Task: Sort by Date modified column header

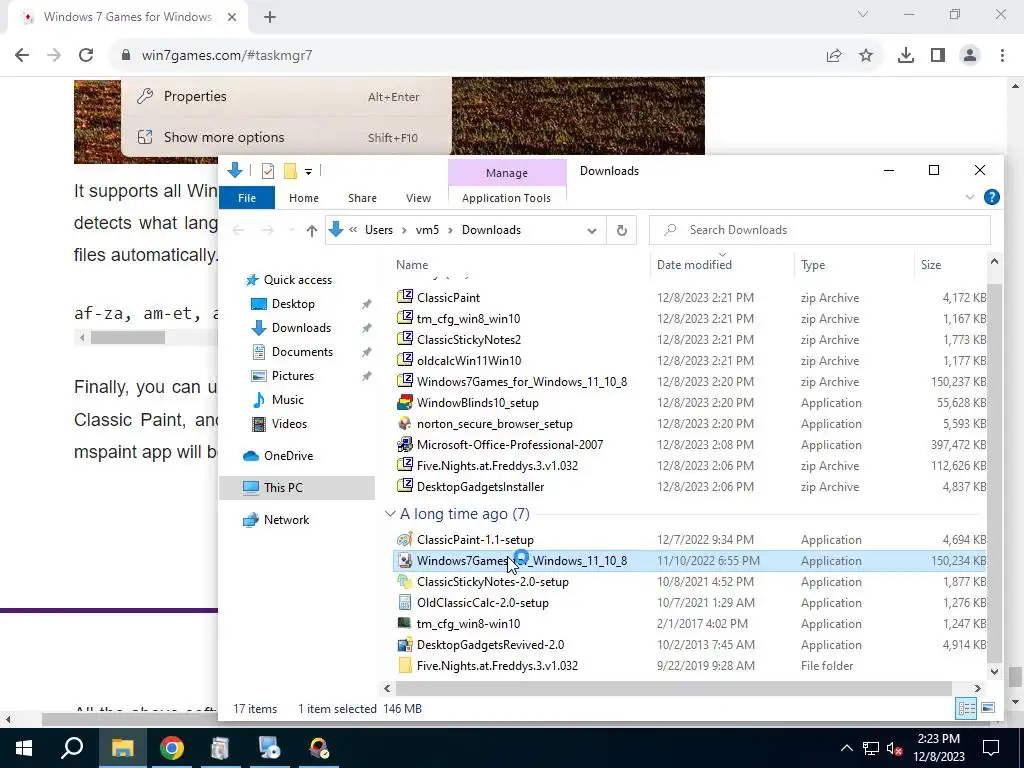Action: pos(694,265)
